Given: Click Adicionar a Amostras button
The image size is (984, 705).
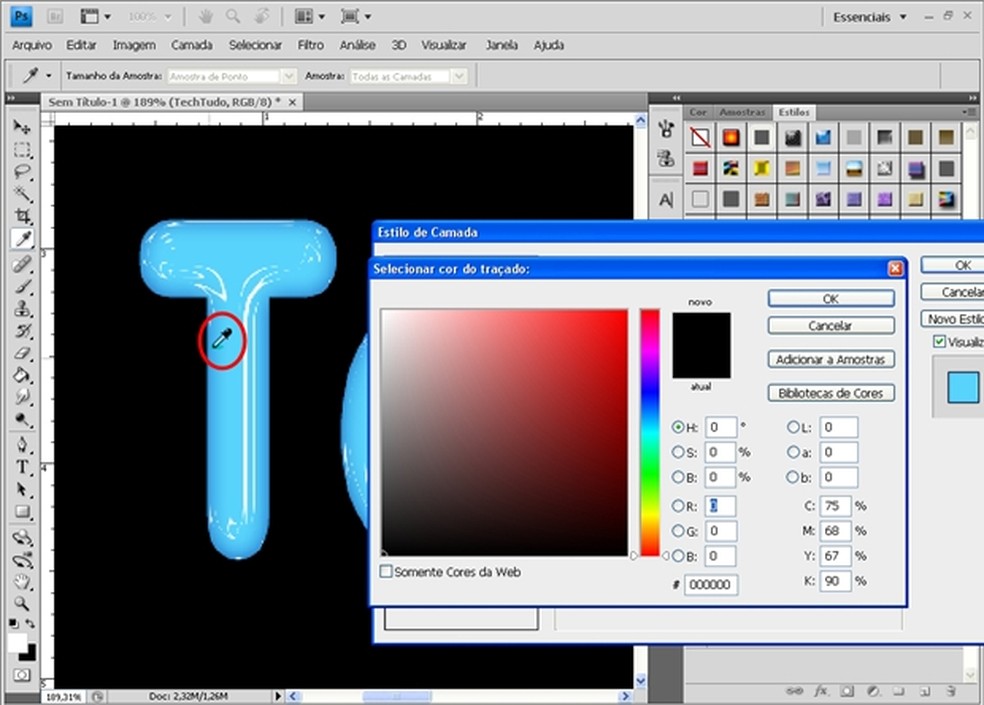Looking at the screenshot, I should [x=831, y=359].
